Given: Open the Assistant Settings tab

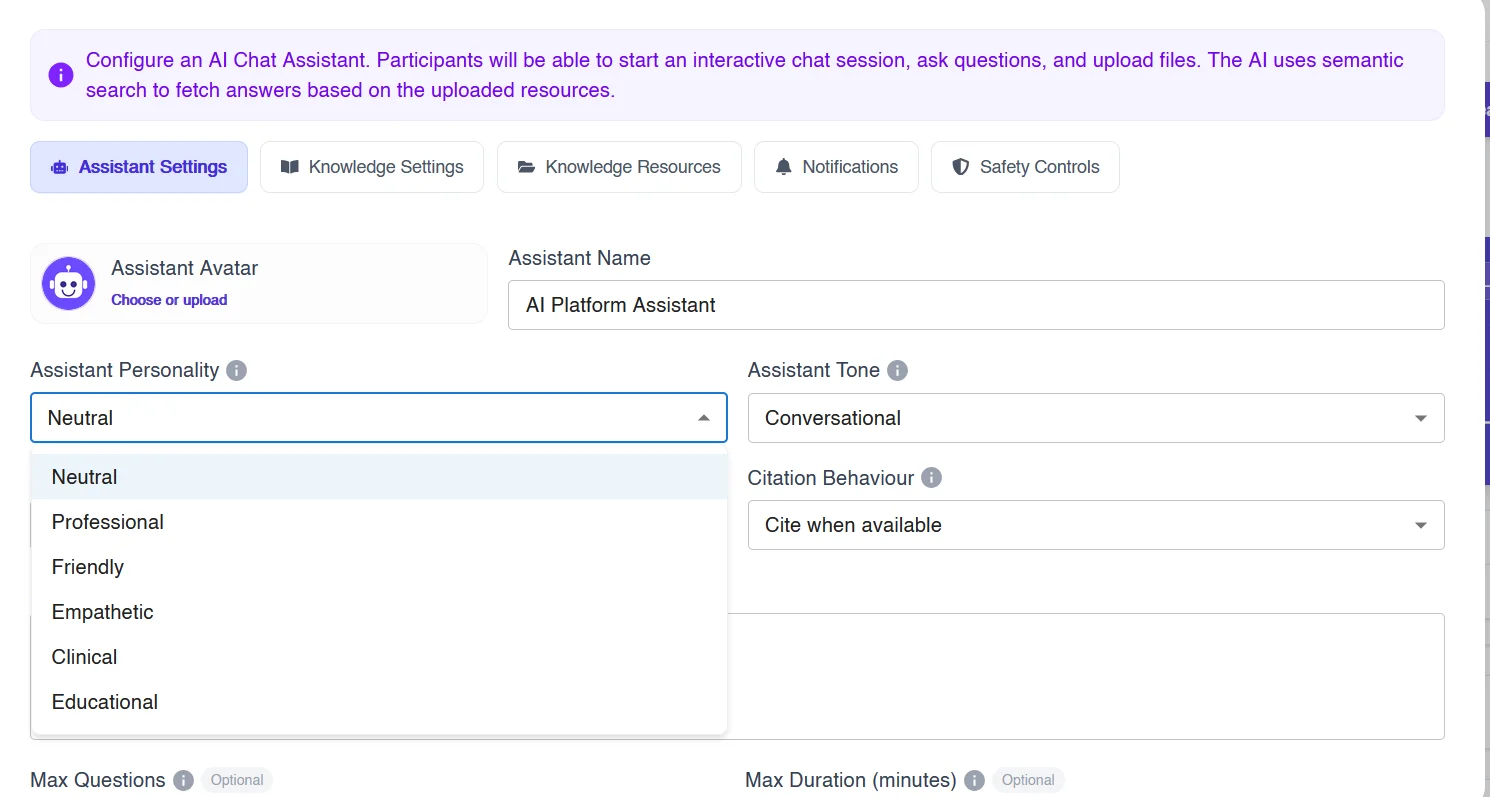Looking at the screenshot, I should (x=139, y=167).
